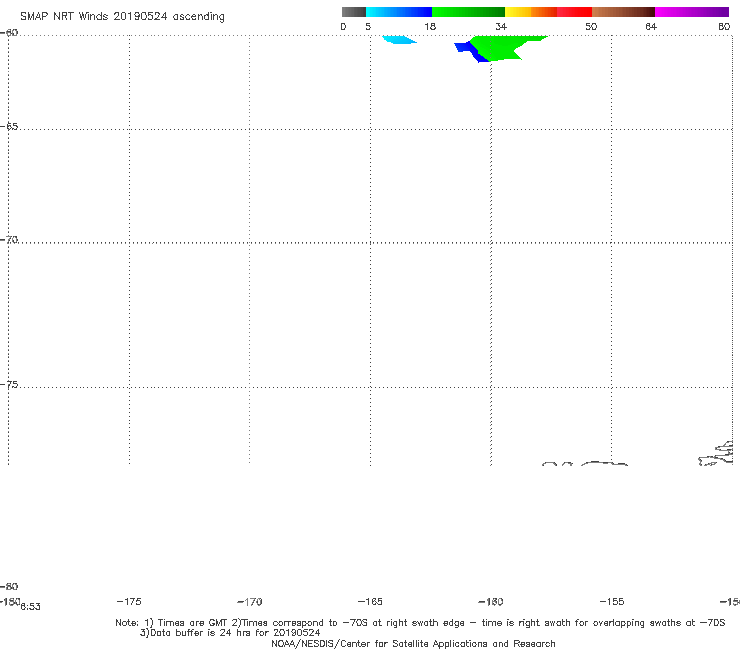Click the -160 longitude axis label
The image size is (740, 650).
point(491,602)
